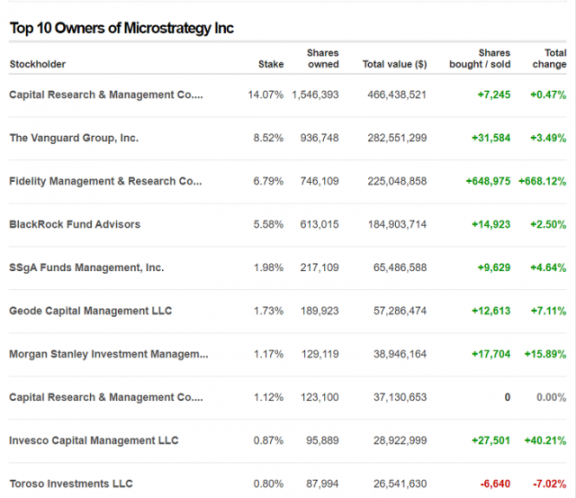Click the Stockholder column header
The height and width of the screenshot is (498, 576).
pos(37,64)
